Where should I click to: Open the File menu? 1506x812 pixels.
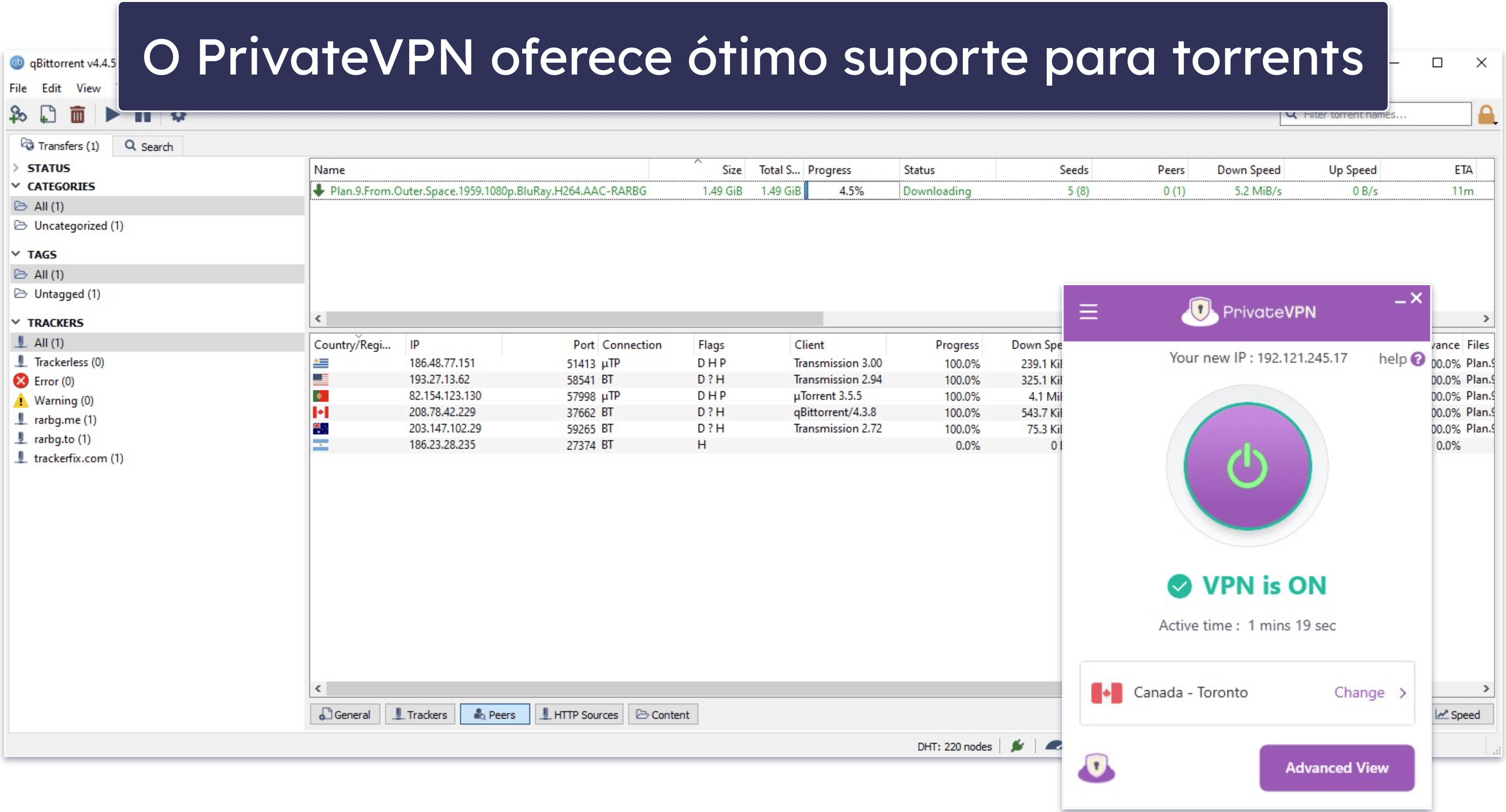pyautogui.click(x=18, y=88)
